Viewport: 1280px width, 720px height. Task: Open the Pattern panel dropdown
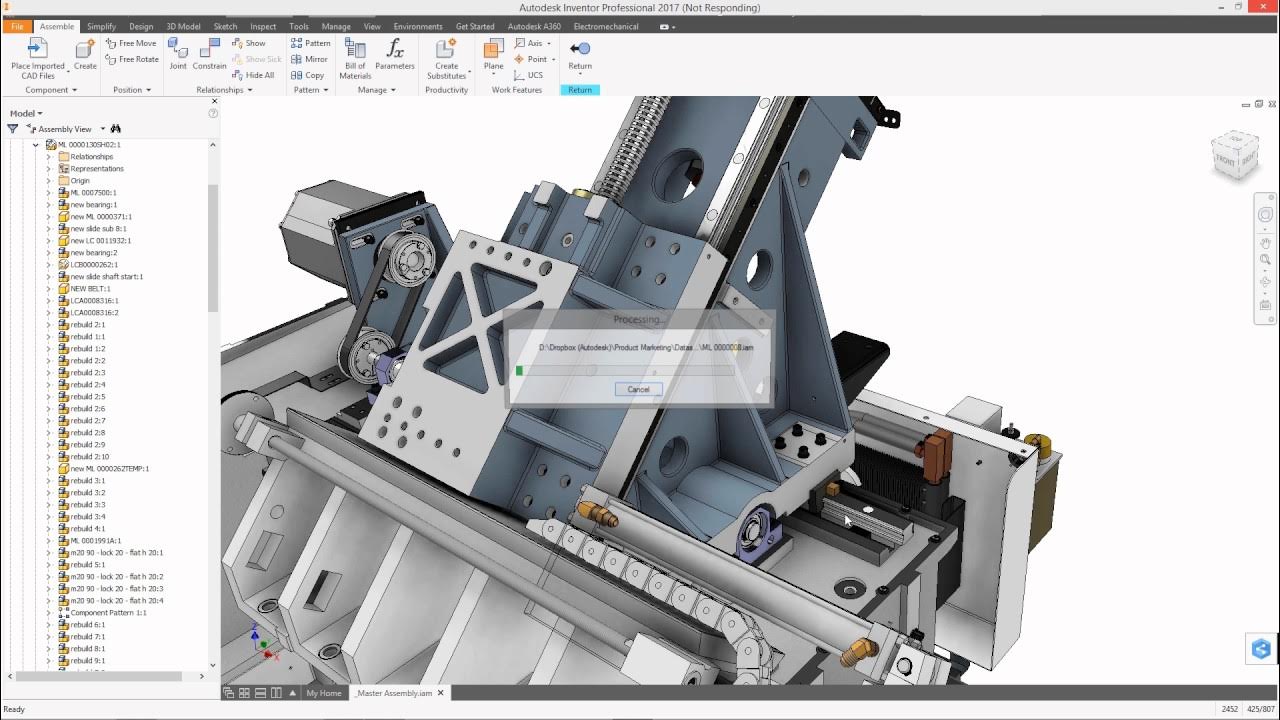point(311,90)
